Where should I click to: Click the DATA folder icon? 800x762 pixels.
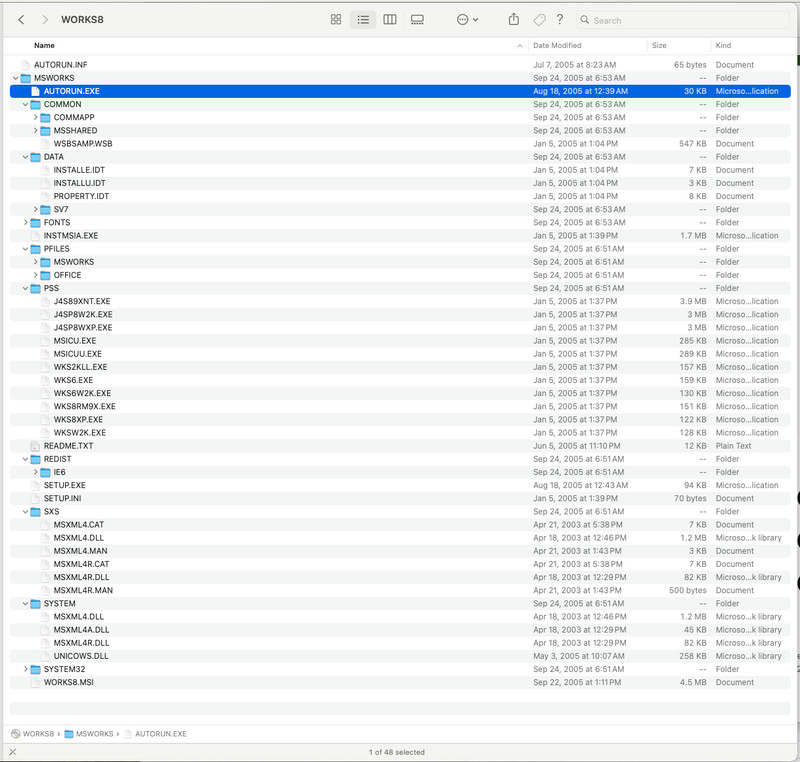35,157
